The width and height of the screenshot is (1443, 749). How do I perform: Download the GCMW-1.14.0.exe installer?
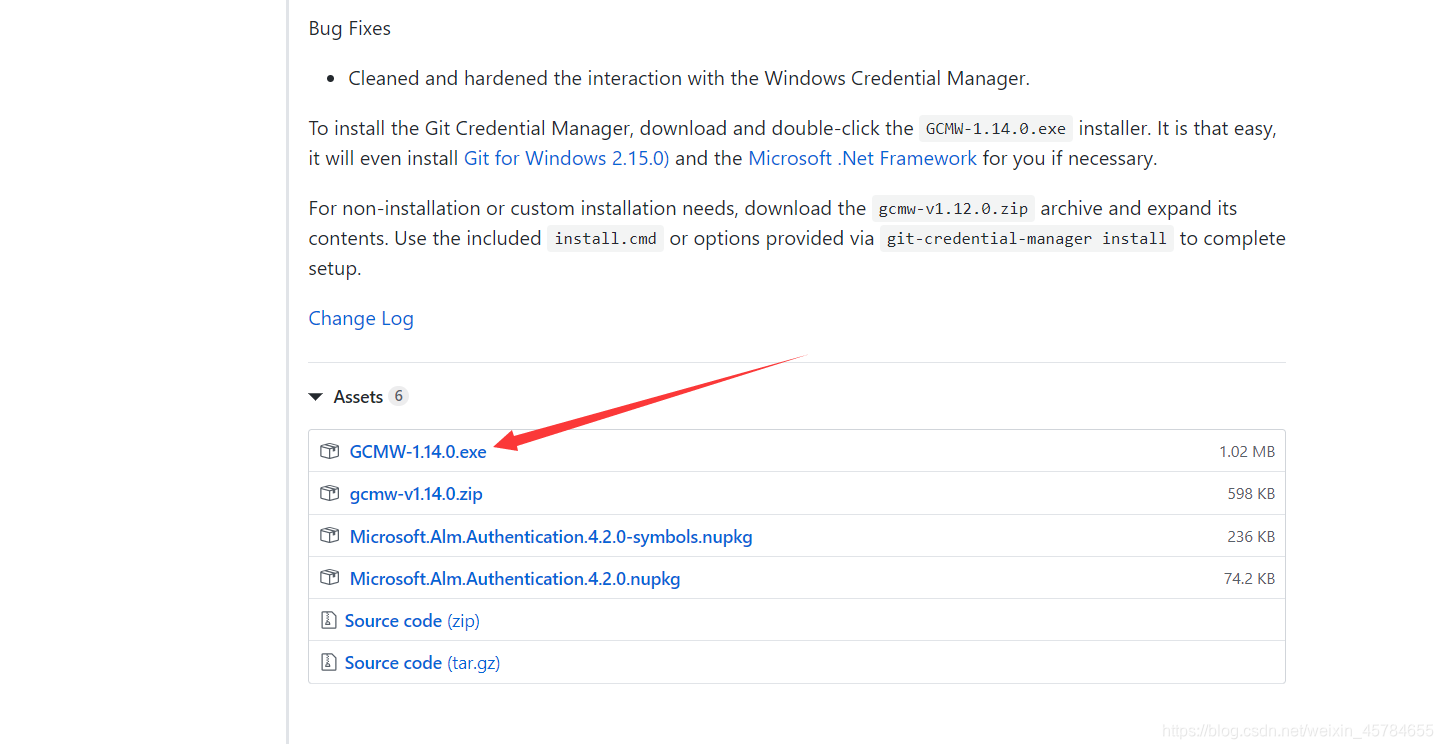tap(418, 451)
